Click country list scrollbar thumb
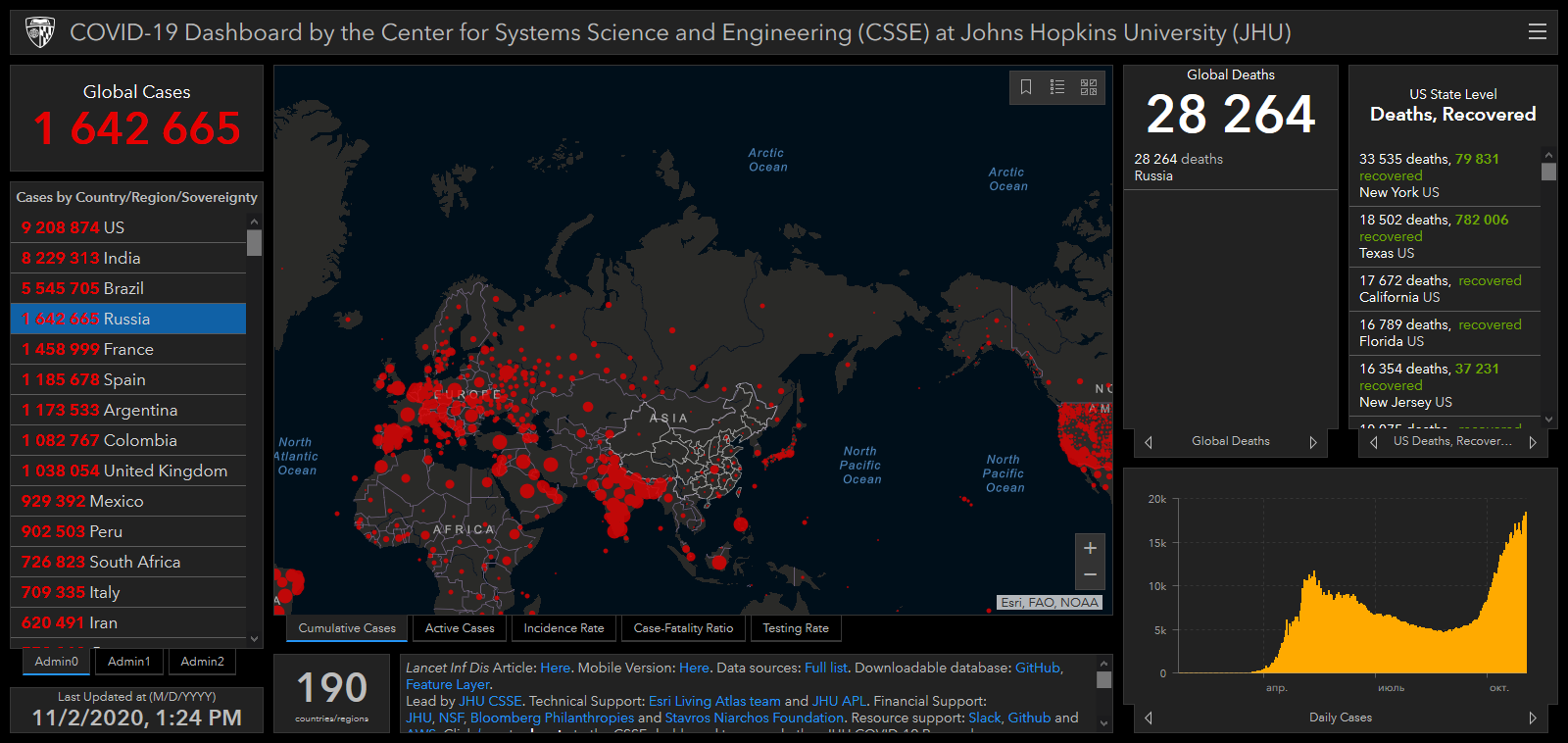This screenshot has width=1568, height=743. 255,242
